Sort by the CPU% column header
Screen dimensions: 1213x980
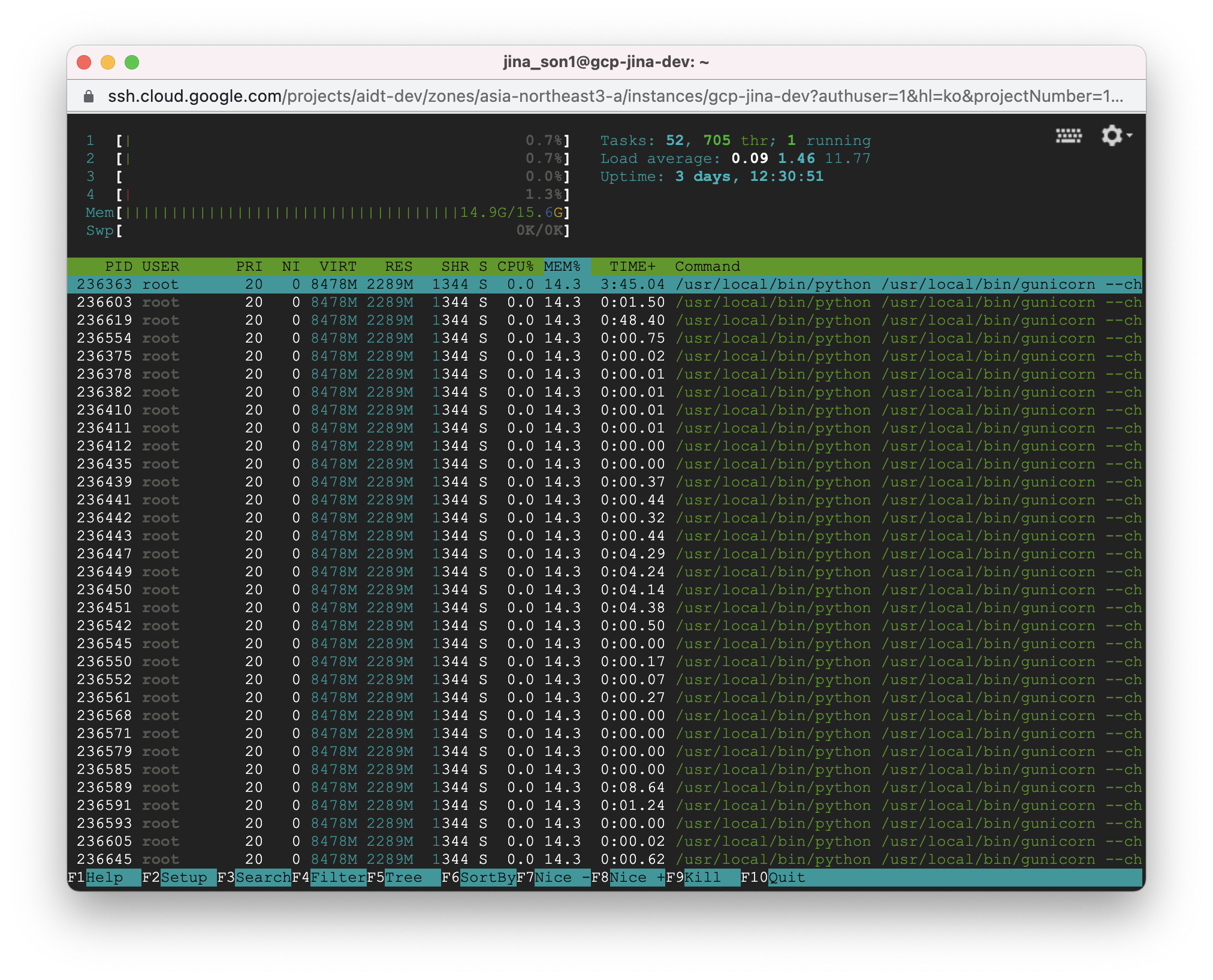tap(515, 267)
